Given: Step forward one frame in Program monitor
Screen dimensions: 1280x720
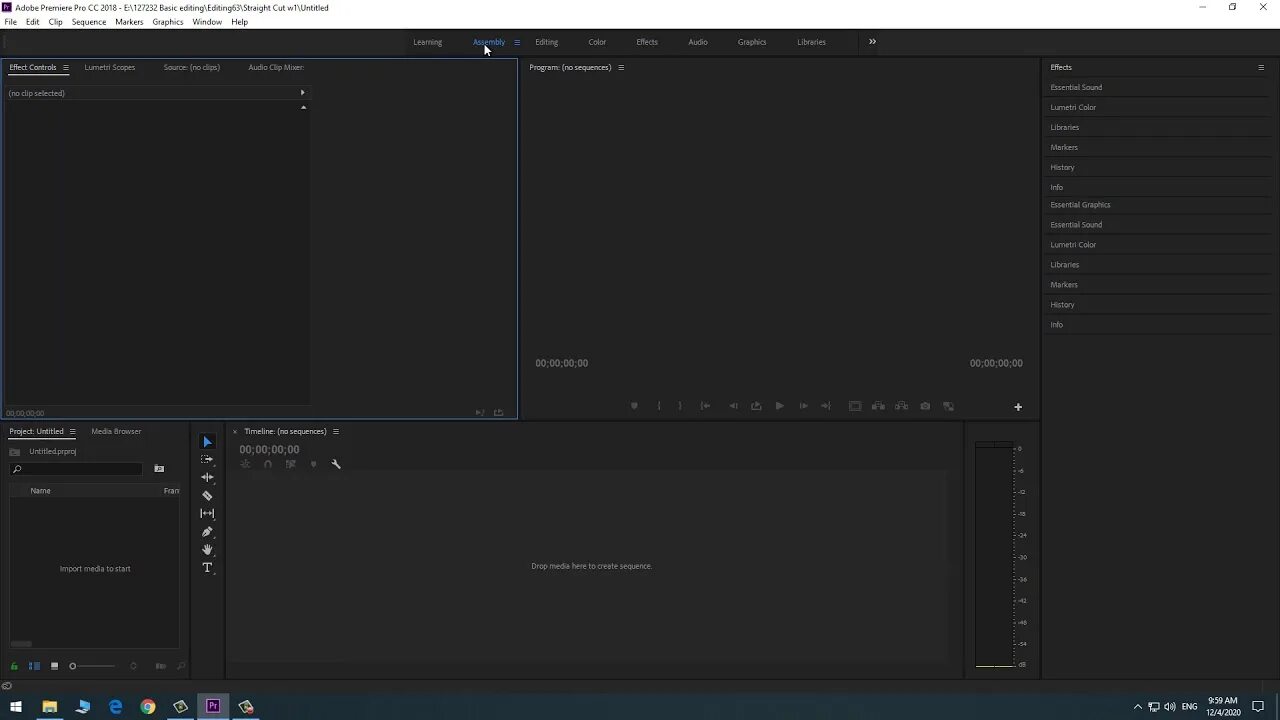Looking at the screenshot, I should pyautogui.click(x=803, y=406).
